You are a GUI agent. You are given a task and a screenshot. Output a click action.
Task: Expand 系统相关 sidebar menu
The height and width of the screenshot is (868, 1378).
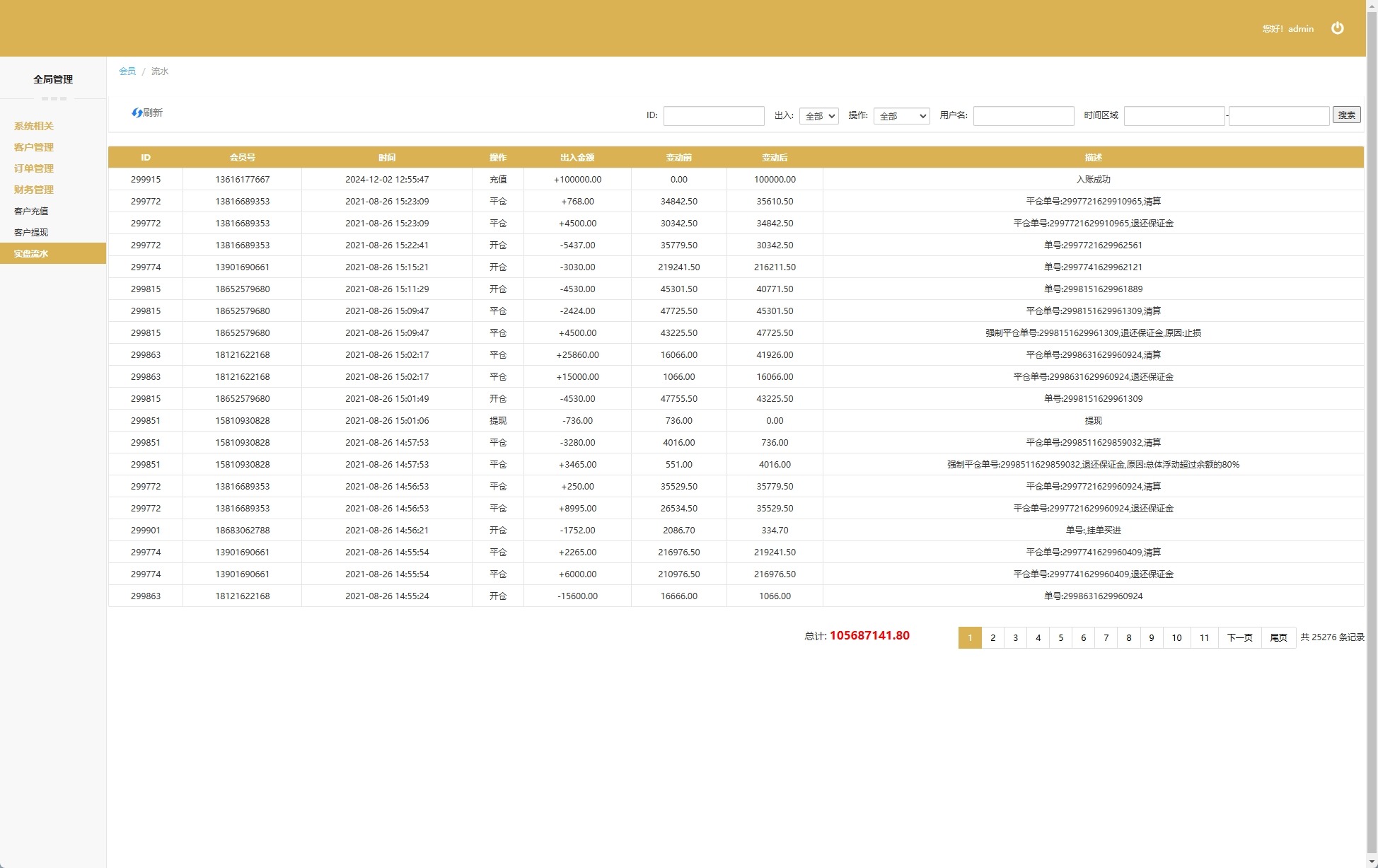[34, 126]
